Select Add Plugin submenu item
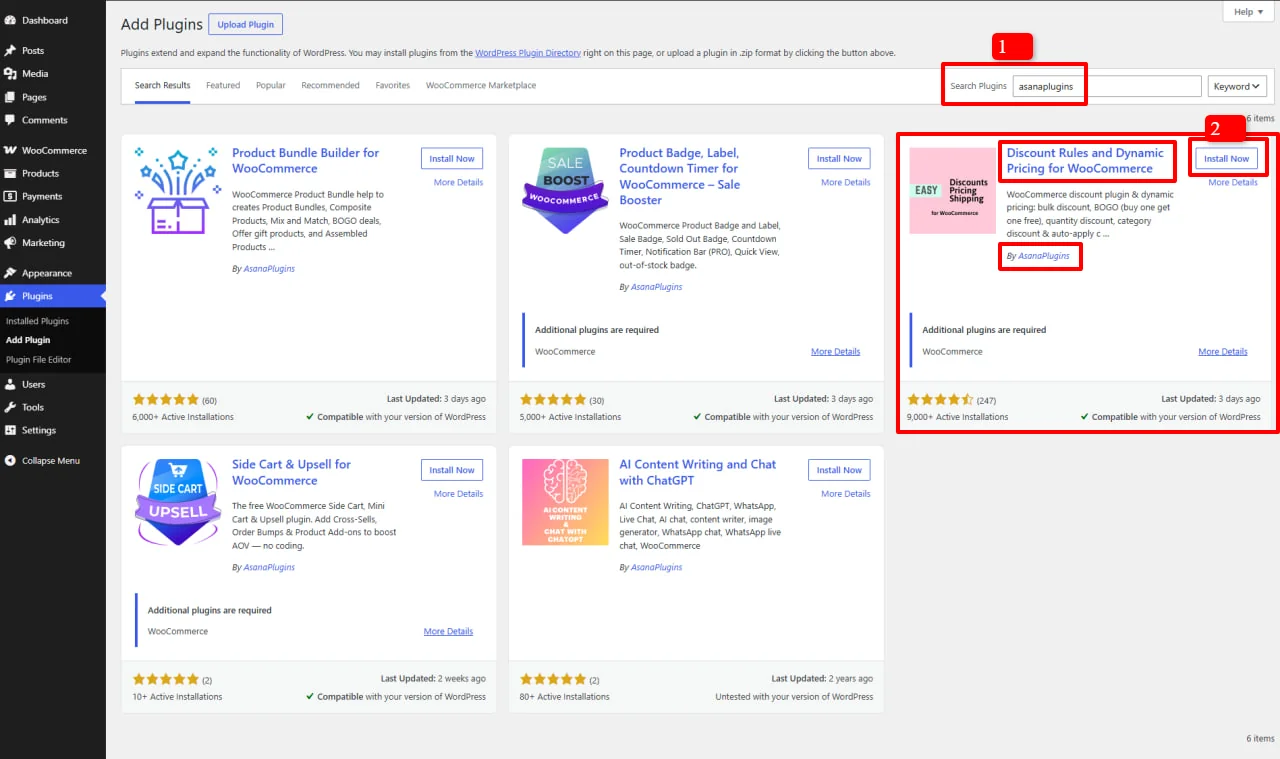The image size is (1280, 759). coord(28,340)
